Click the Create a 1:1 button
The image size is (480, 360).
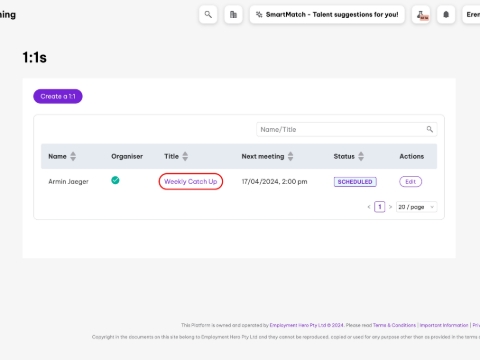(x=58, y=96)
